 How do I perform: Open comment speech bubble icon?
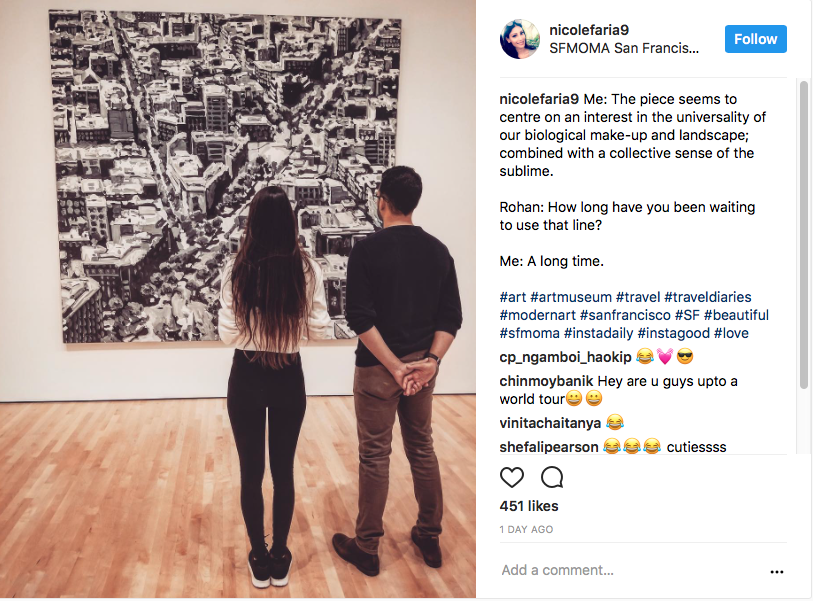tap(552, 477)
